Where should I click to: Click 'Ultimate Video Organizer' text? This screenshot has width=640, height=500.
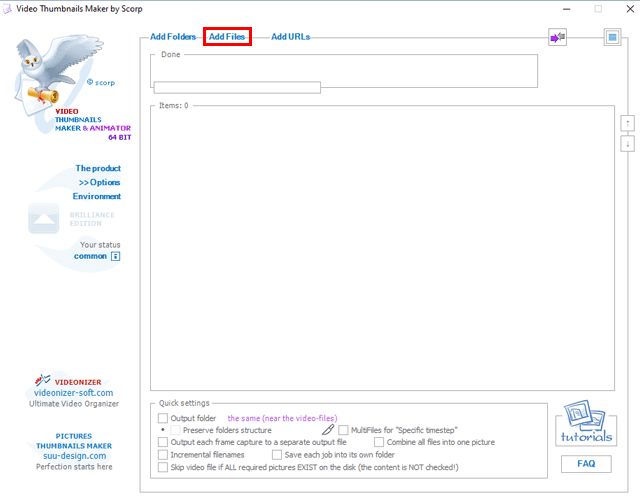(x=74, y=404)
